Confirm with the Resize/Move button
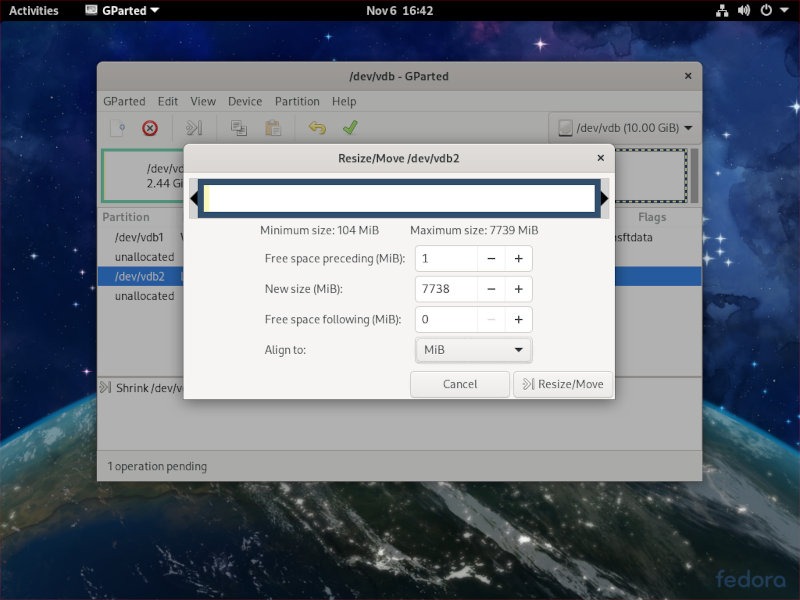Image resolution: width=800 pixels, height=600 pixels. point(563,384)
